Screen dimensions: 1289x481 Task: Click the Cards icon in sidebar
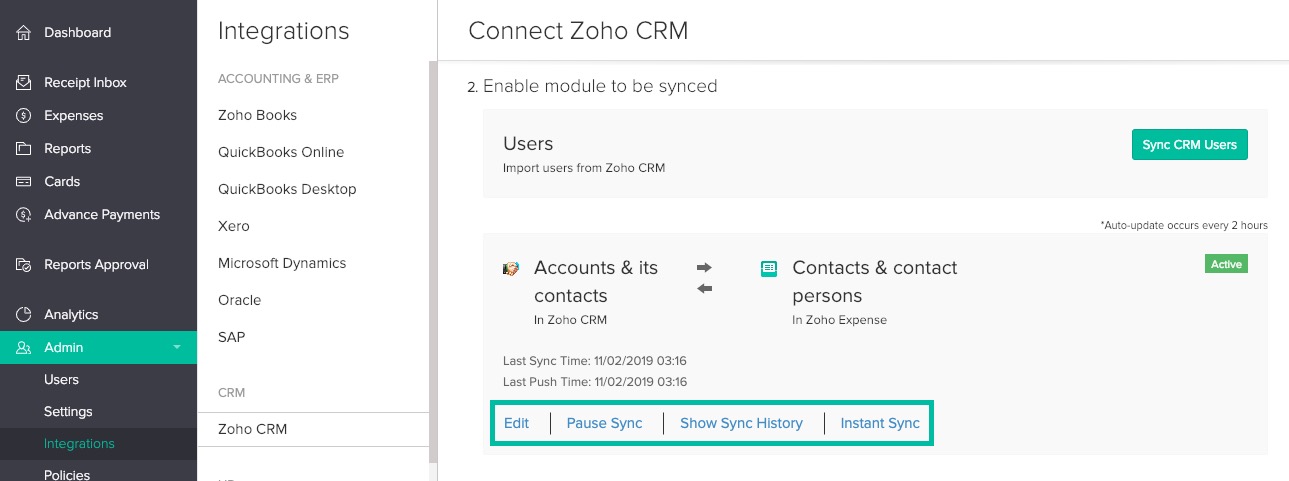point(24,182)
